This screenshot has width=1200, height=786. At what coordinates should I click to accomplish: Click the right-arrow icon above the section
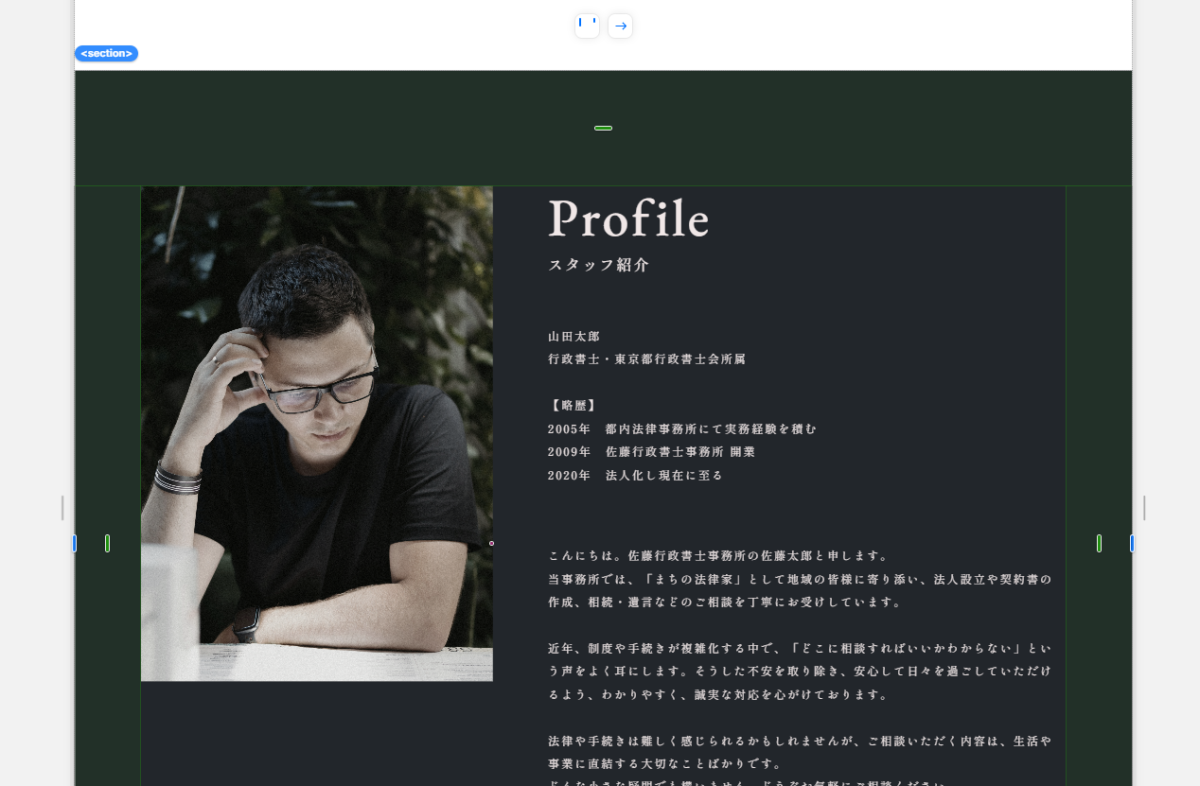tap(620, 26)
